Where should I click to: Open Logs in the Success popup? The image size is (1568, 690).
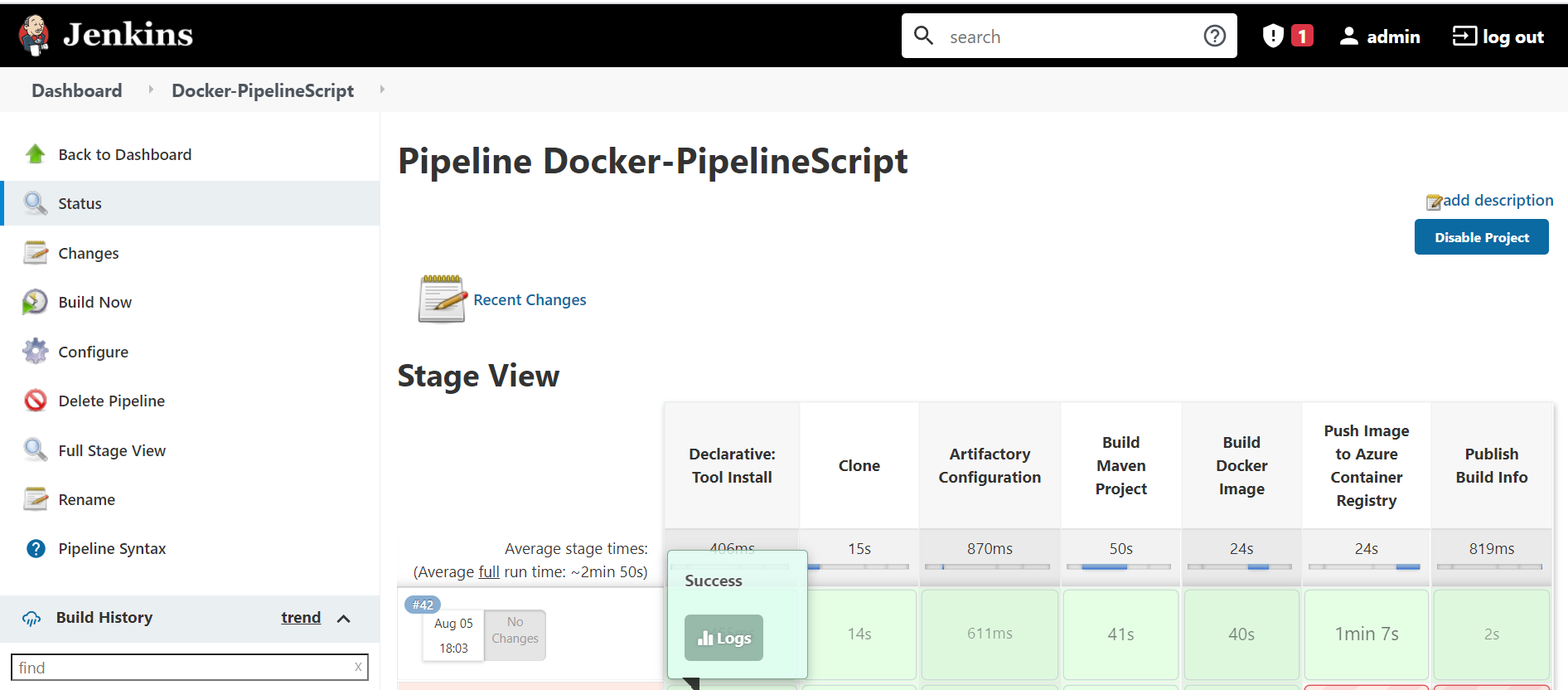(724, 638)
